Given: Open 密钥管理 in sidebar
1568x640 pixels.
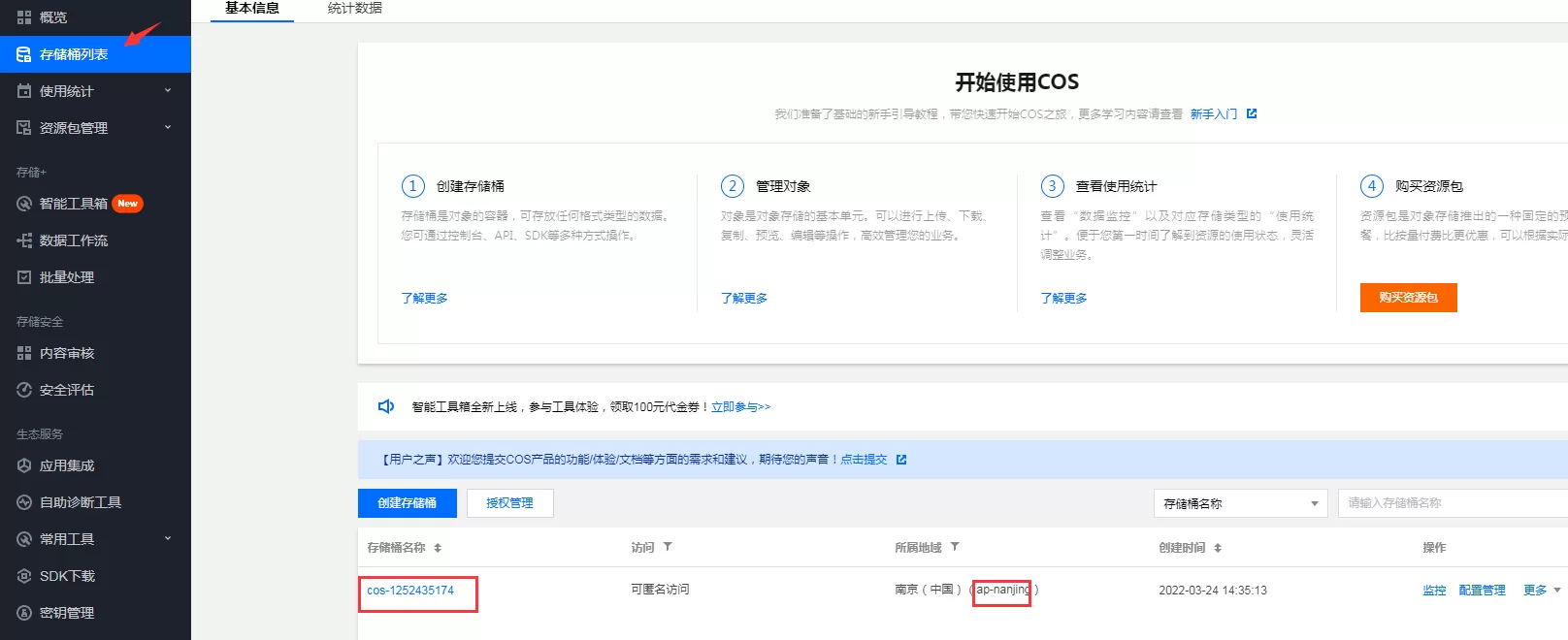Looking at the screenshot, I should (95, 613).
